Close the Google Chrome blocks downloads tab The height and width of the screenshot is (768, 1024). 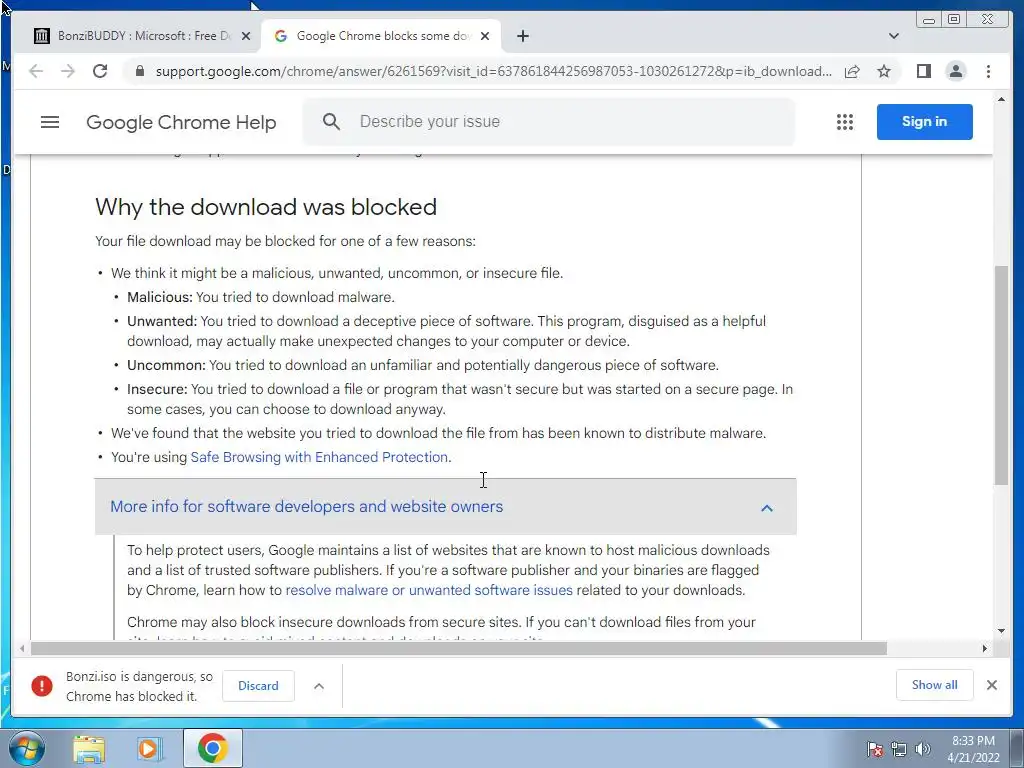point(485,36)
